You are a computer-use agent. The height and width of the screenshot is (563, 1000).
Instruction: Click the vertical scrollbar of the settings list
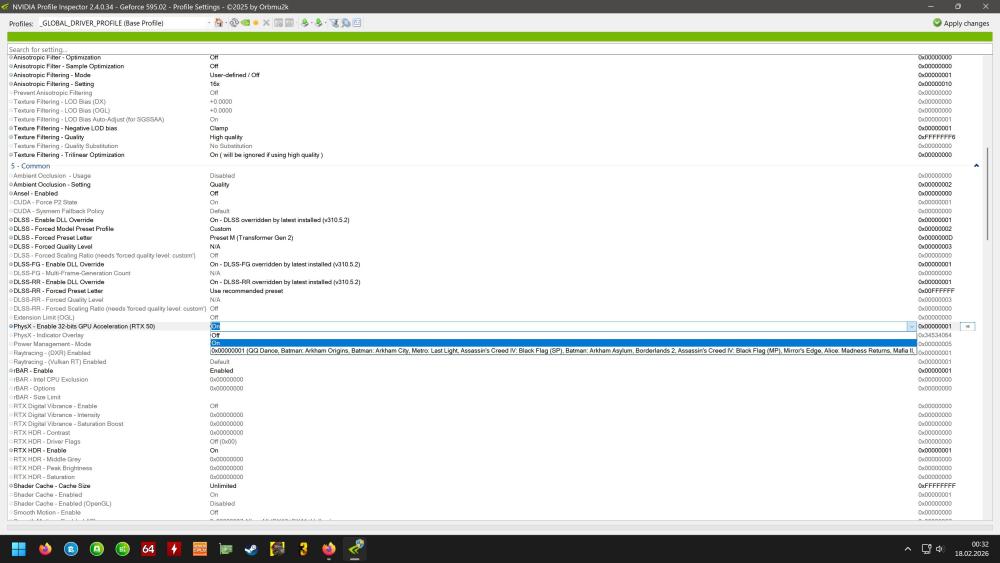click(x=988, y=193)
